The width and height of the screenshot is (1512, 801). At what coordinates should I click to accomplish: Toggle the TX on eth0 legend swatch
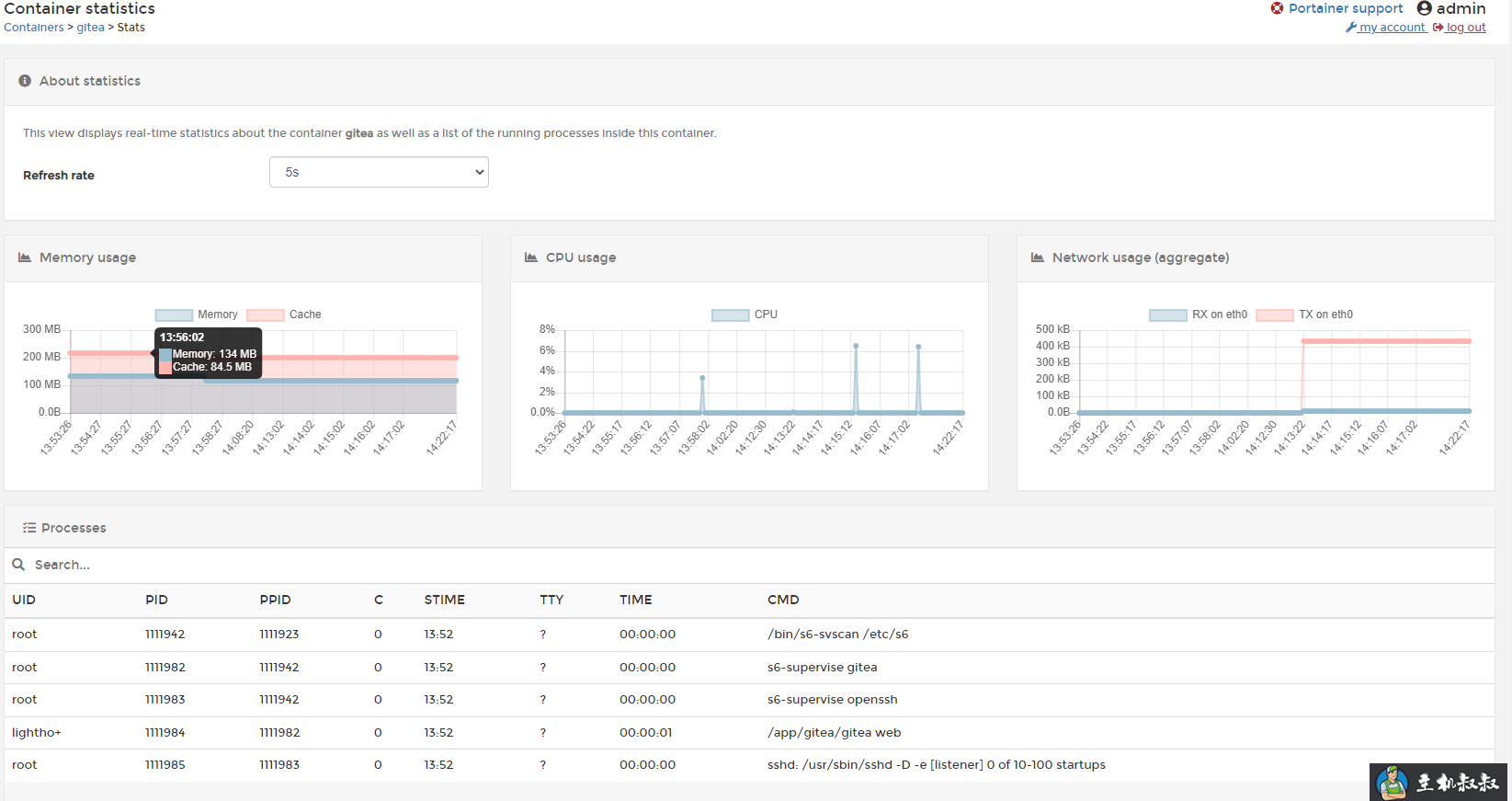pos(1275,315)
